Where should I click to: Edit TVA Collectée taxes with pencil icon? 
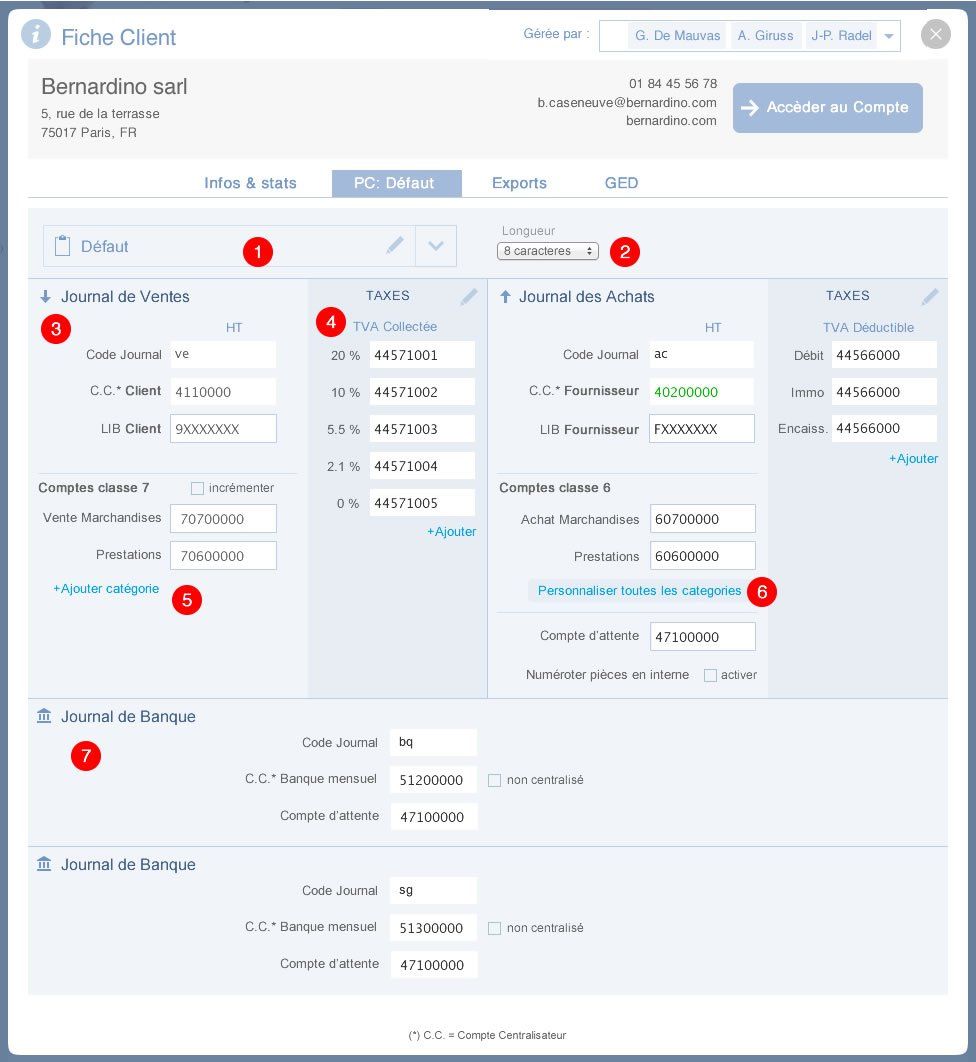[x=469, y=296]
